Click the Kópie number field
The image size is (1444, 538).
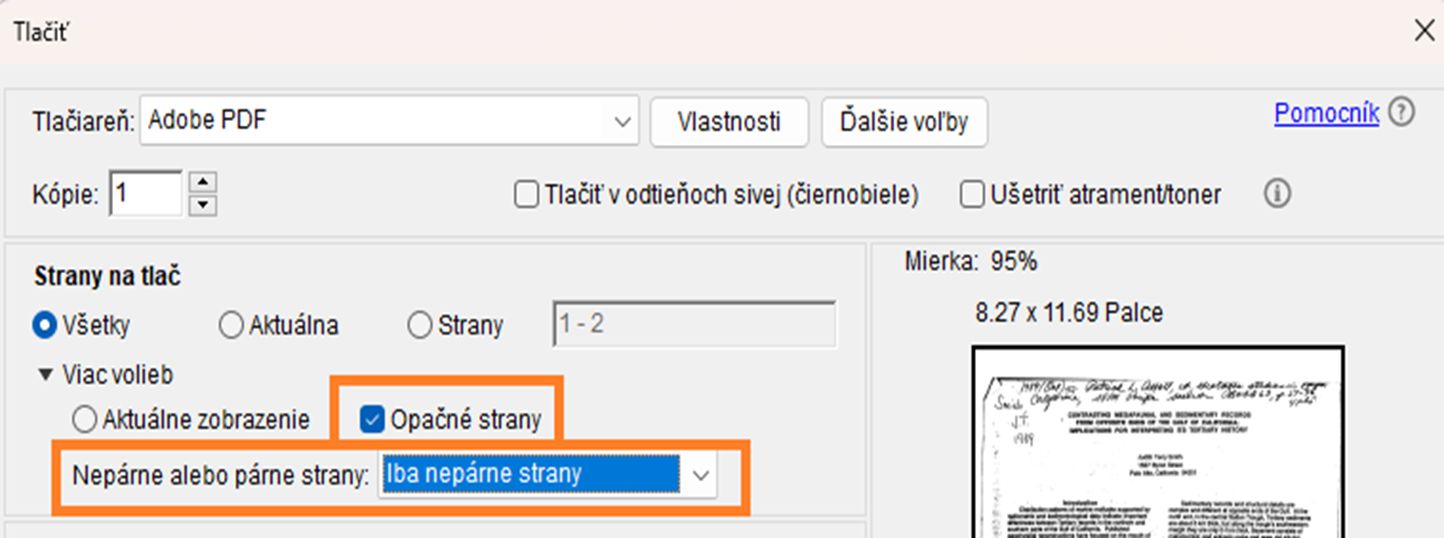click(146, 194)
